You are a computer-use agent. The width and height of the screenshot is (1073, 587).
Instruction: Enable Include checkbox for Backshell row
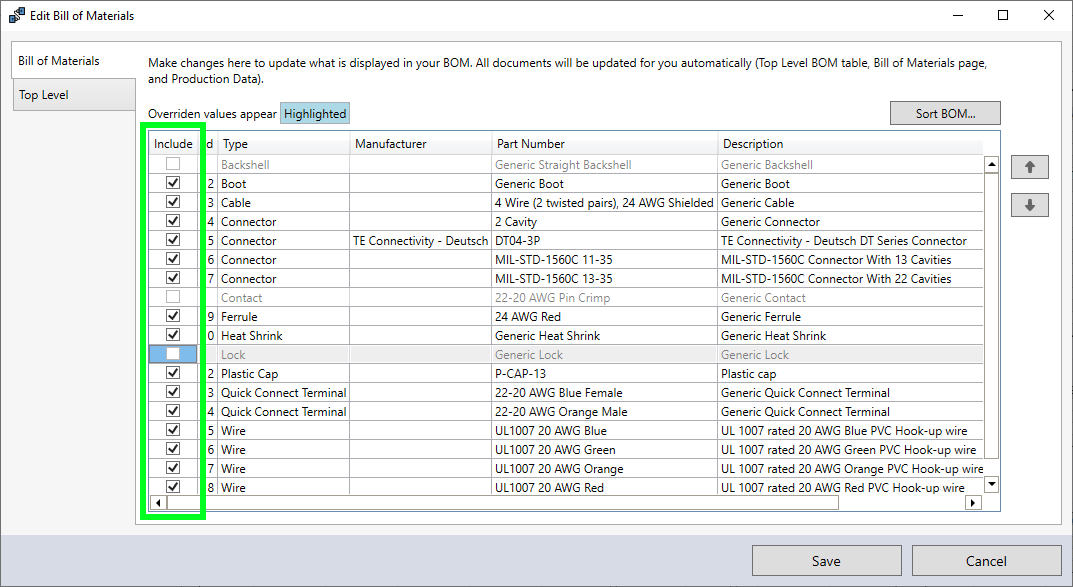[x=173, y=164]
